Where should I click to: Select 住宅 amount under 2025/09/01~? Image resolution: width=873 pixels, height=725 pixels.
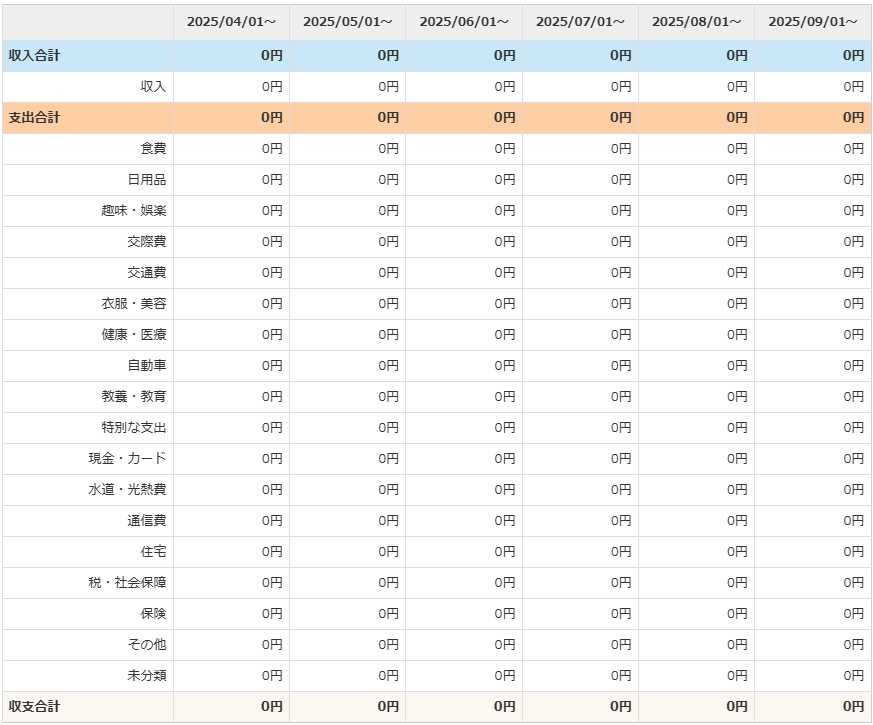click(x=853, y=552)
